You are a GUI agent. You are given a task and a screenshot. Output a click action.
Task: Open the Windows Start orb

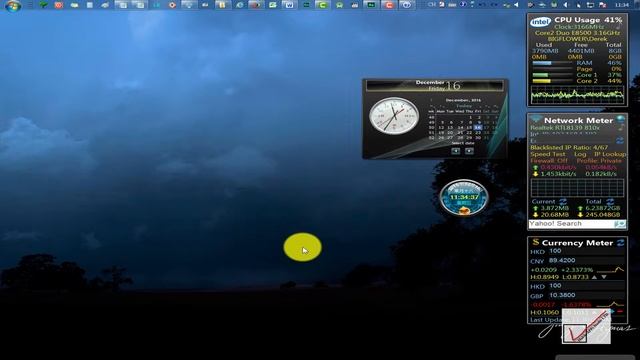point(13,5)
